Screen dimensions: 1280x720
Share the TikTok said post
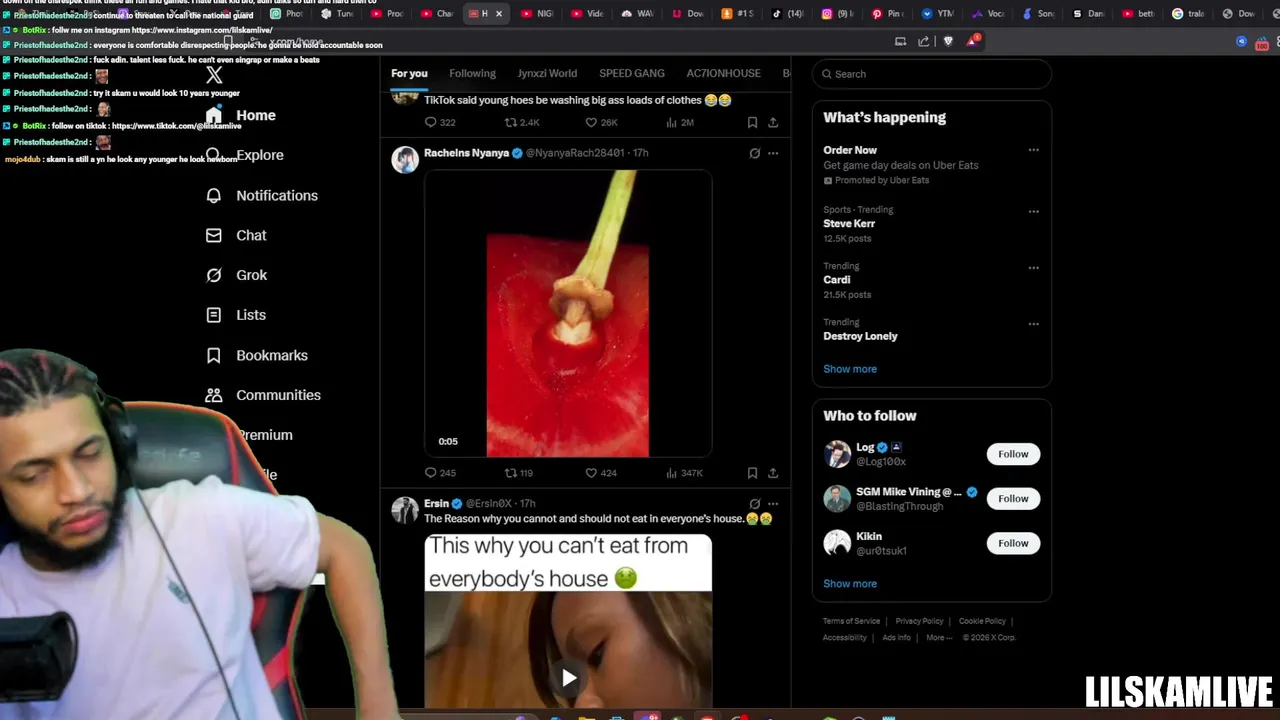click(773, 123)
